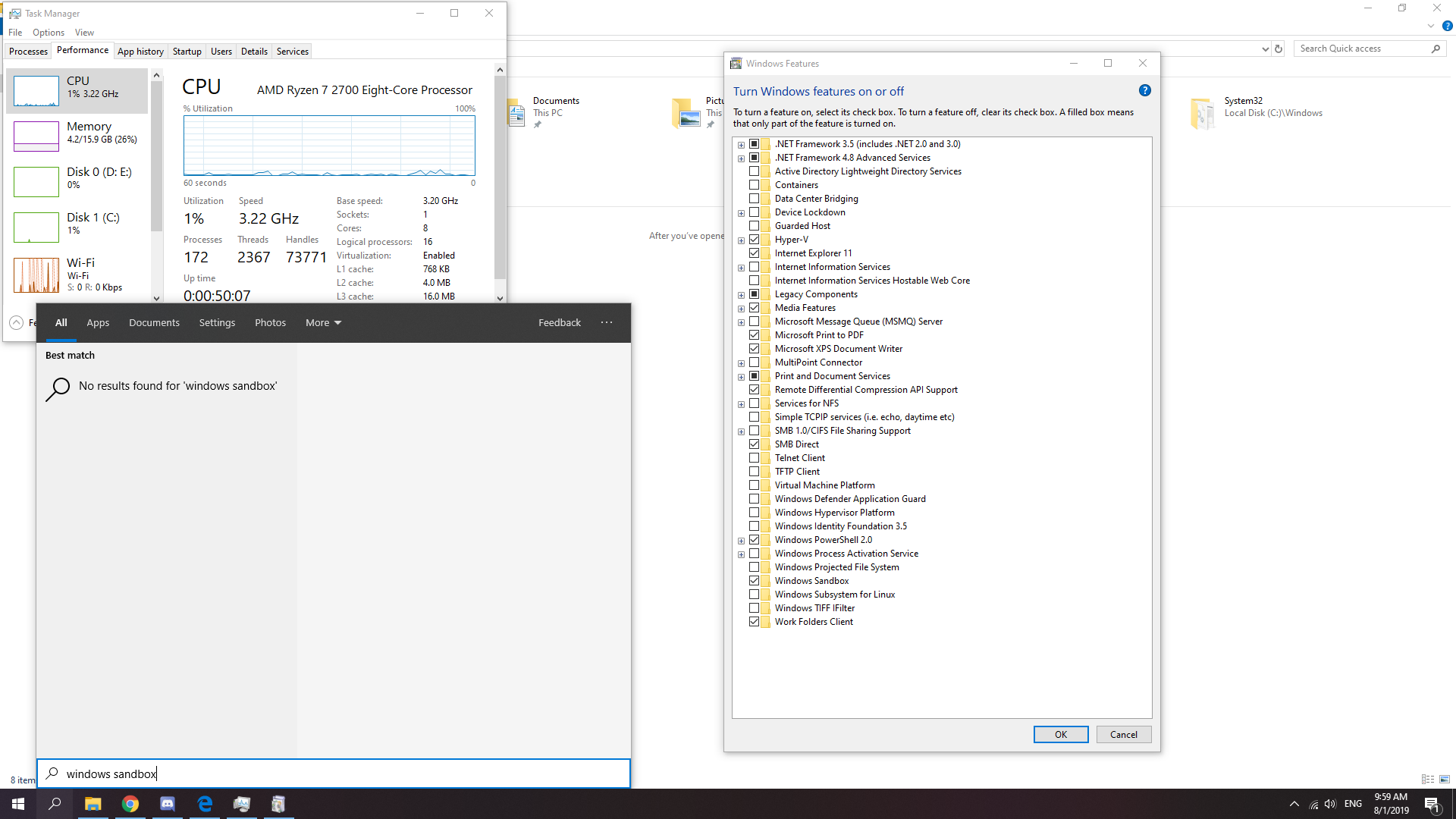Enable Containers feature checkbox
Image resolution: width=1456 pixels, height=819 pixels.
click(x=754, y=185)
